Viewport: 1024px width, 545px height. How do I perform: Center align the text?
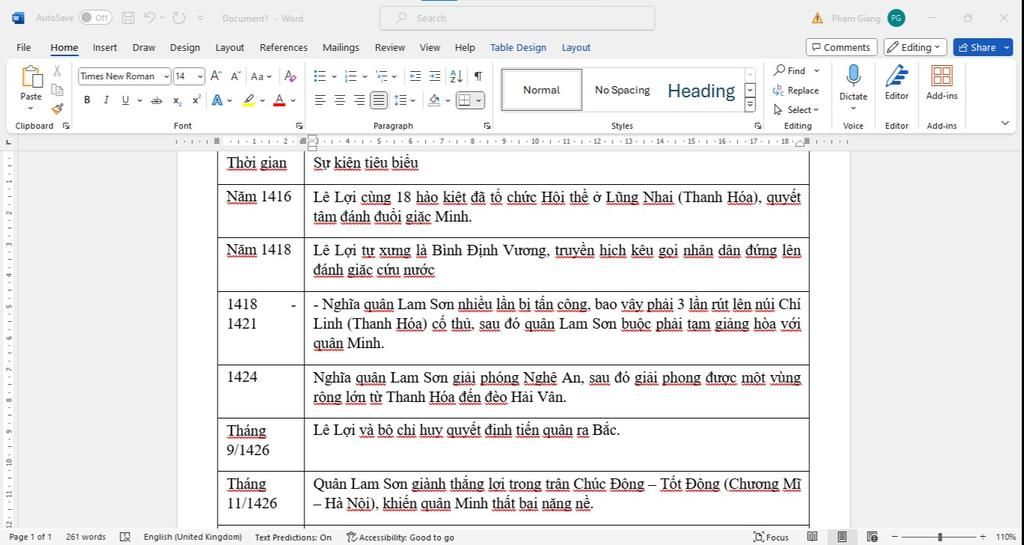[340, 101]
